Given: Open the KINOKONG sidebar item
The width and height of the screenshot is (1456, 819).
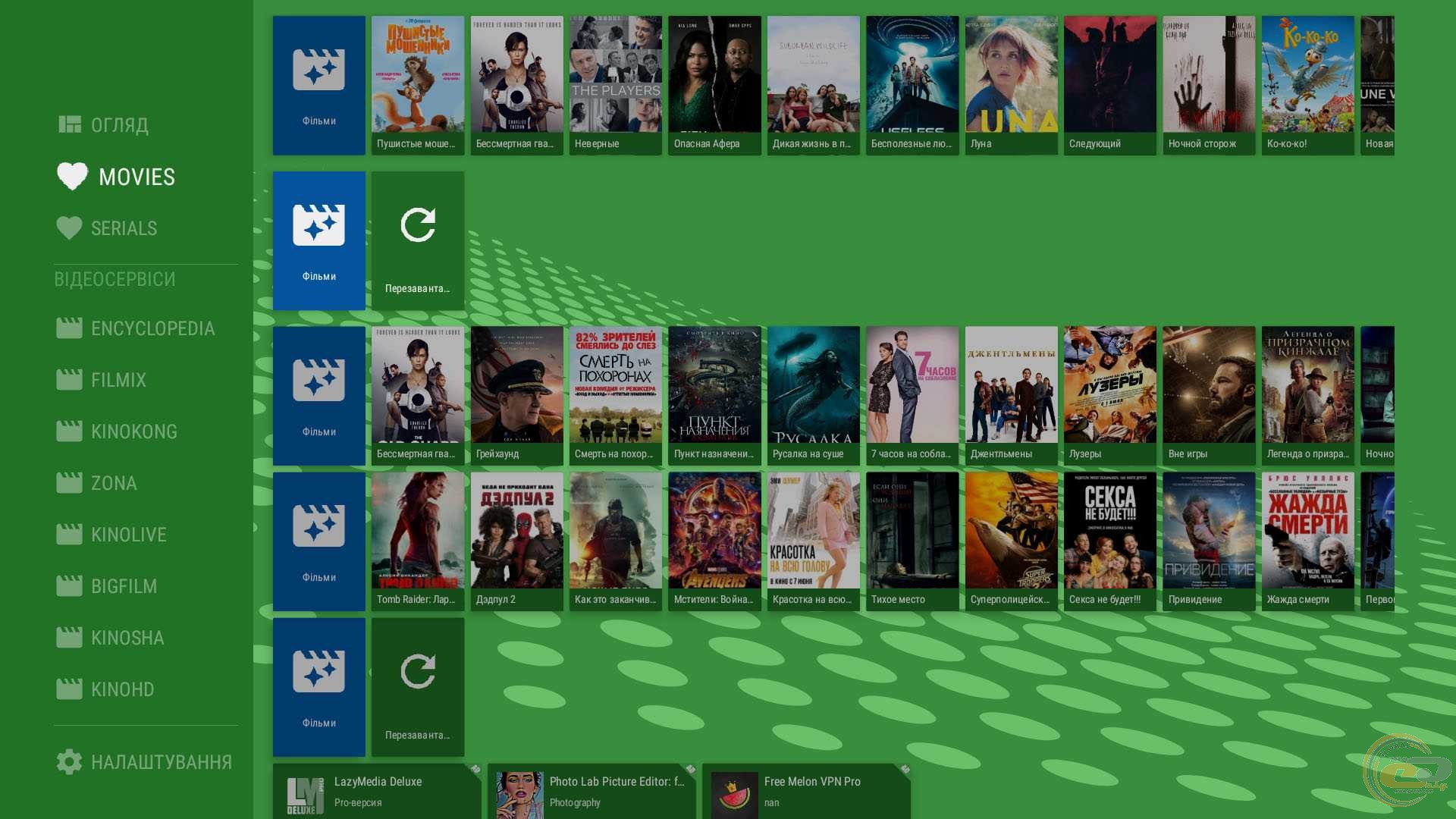Looking at the screenshot, I should (x=133, y=431).
